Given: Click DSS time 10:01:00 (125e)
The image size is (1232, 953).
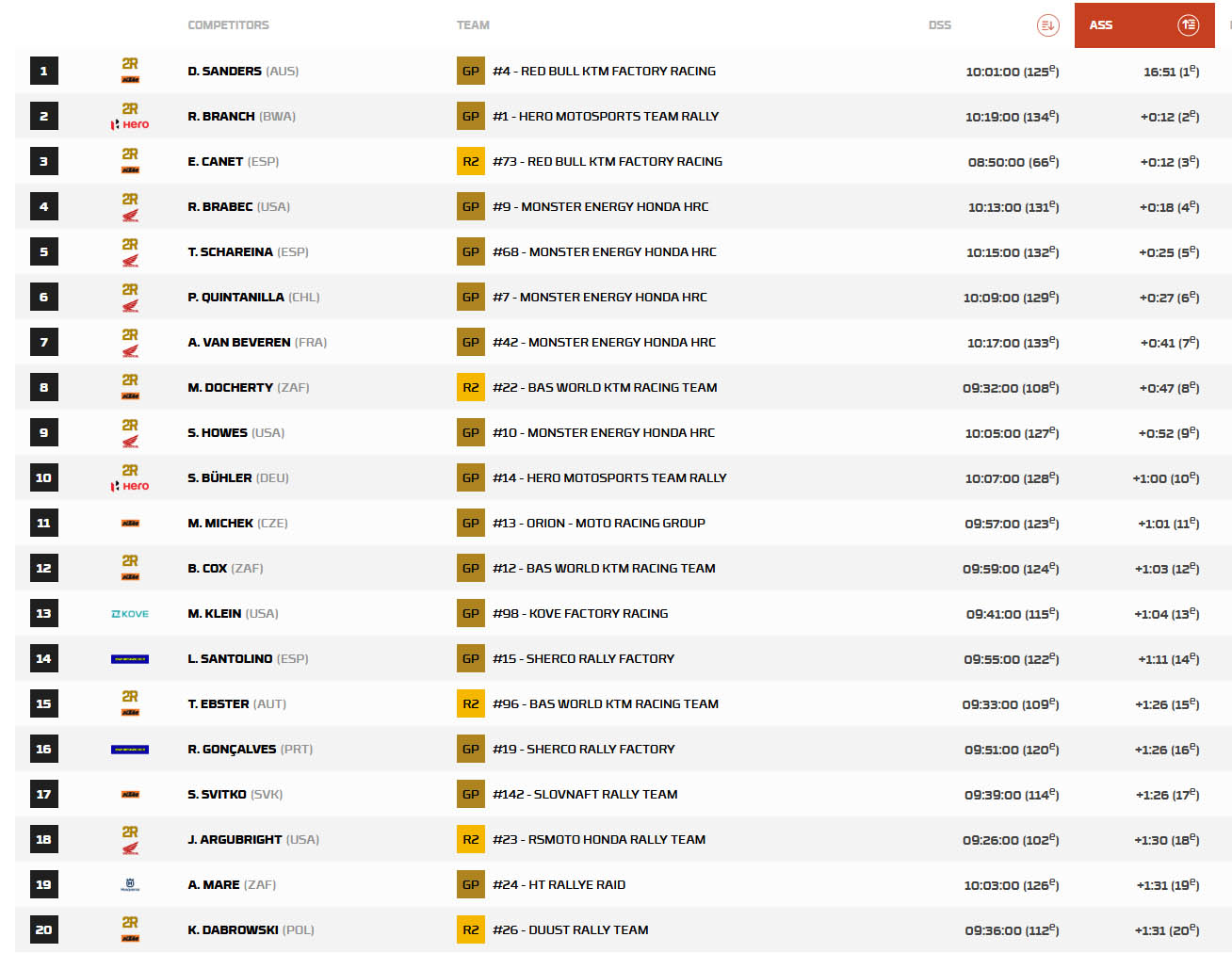Looking at the screenshot, I should [x=1013, y=71].
